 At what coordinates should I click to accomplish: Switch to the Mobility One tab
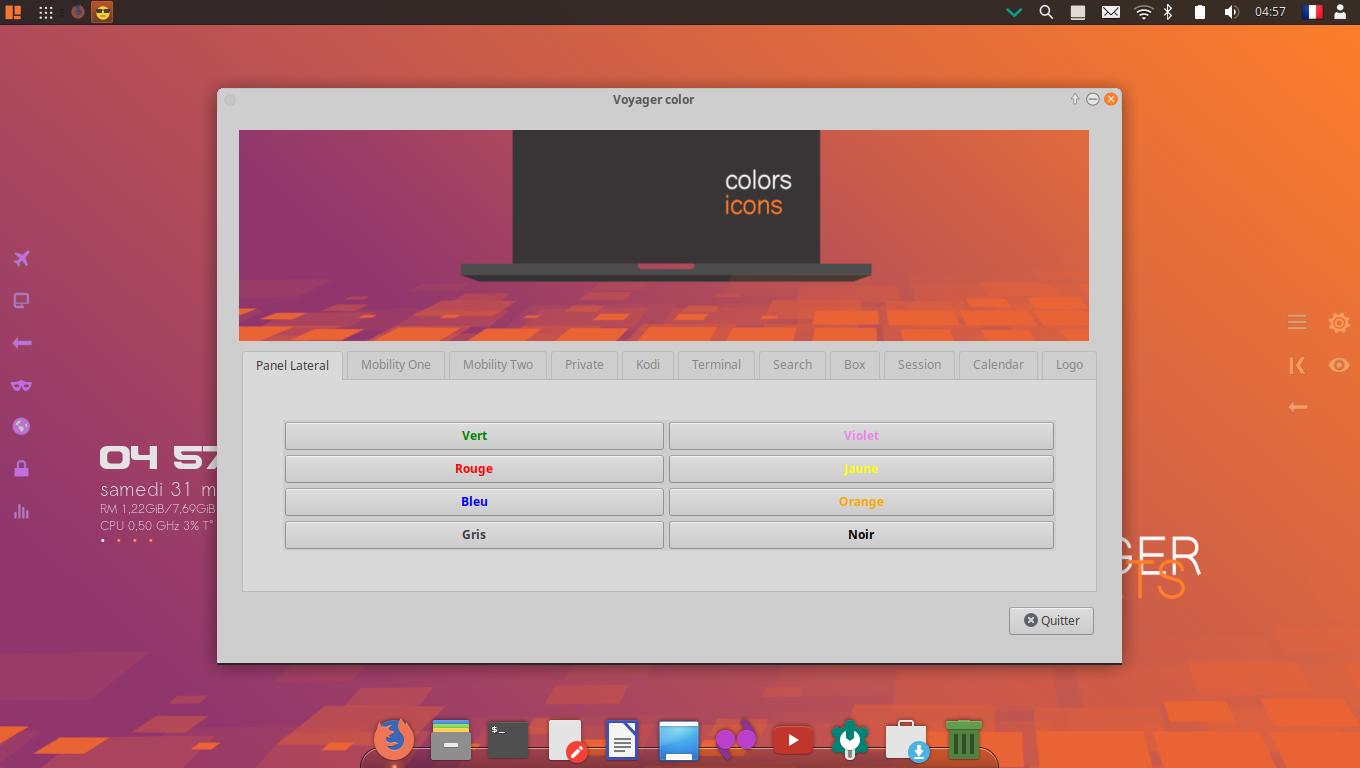(x=396, y=364)
